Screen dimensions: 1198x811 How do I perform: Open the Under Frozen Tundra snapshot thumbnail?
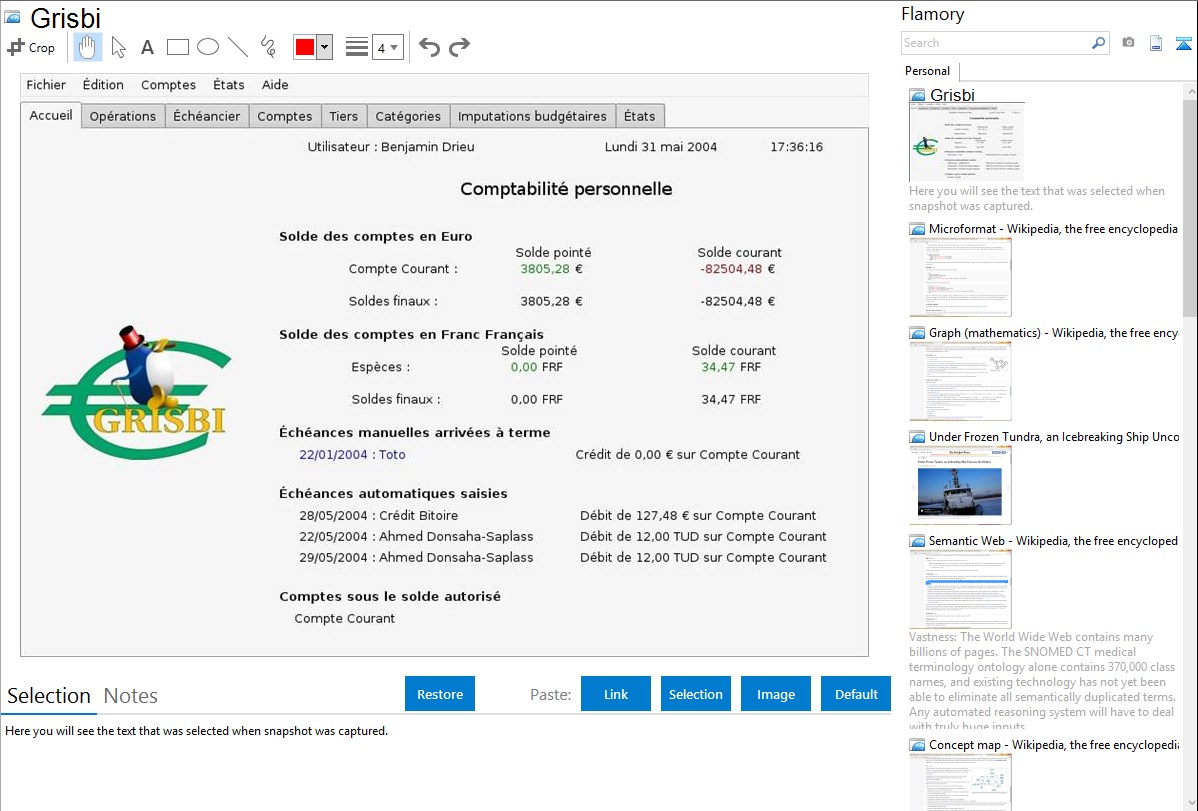(x=960, y=484)
